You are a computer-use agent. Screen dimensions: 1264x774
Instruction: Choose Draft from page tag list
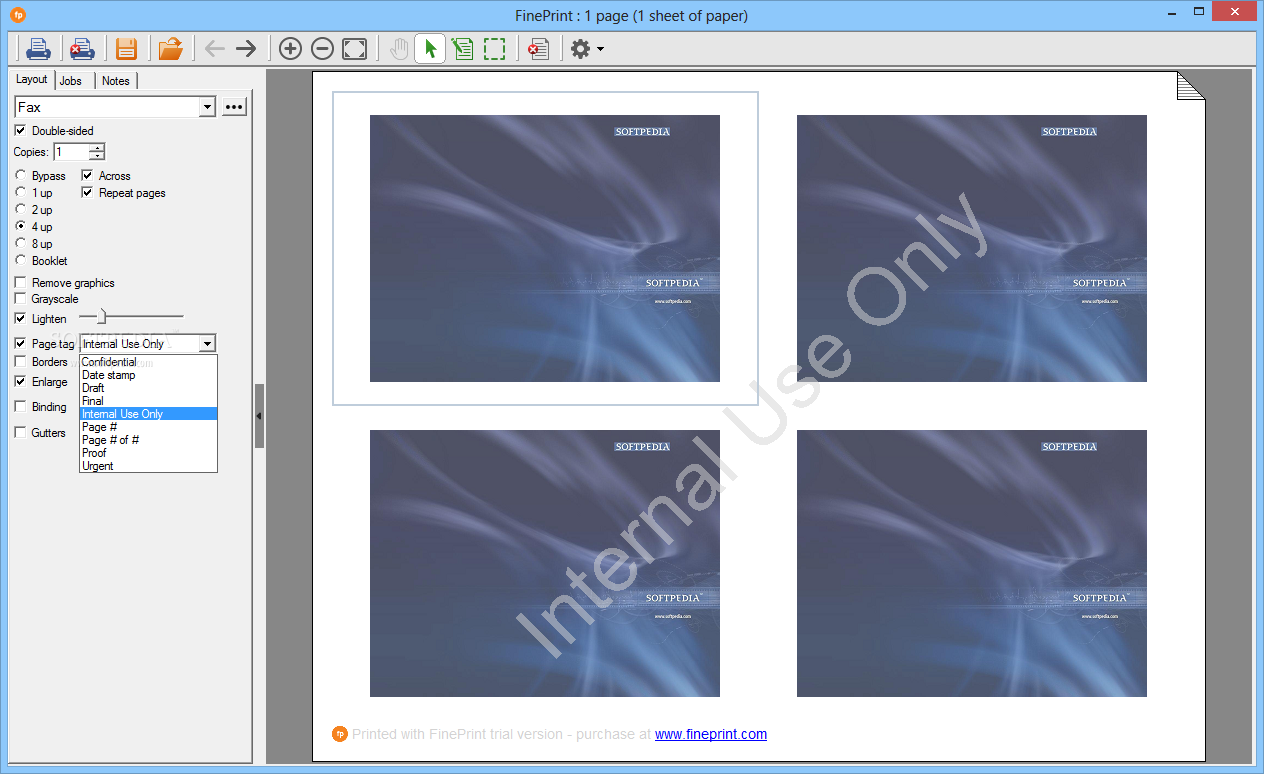point(148,388)
